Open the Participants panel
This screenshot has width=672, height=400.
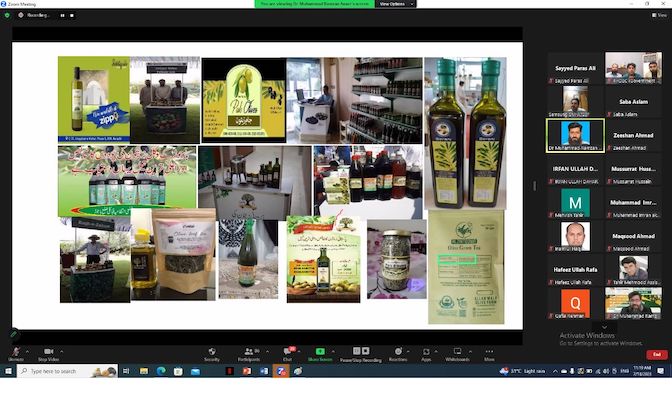(249, 352)
